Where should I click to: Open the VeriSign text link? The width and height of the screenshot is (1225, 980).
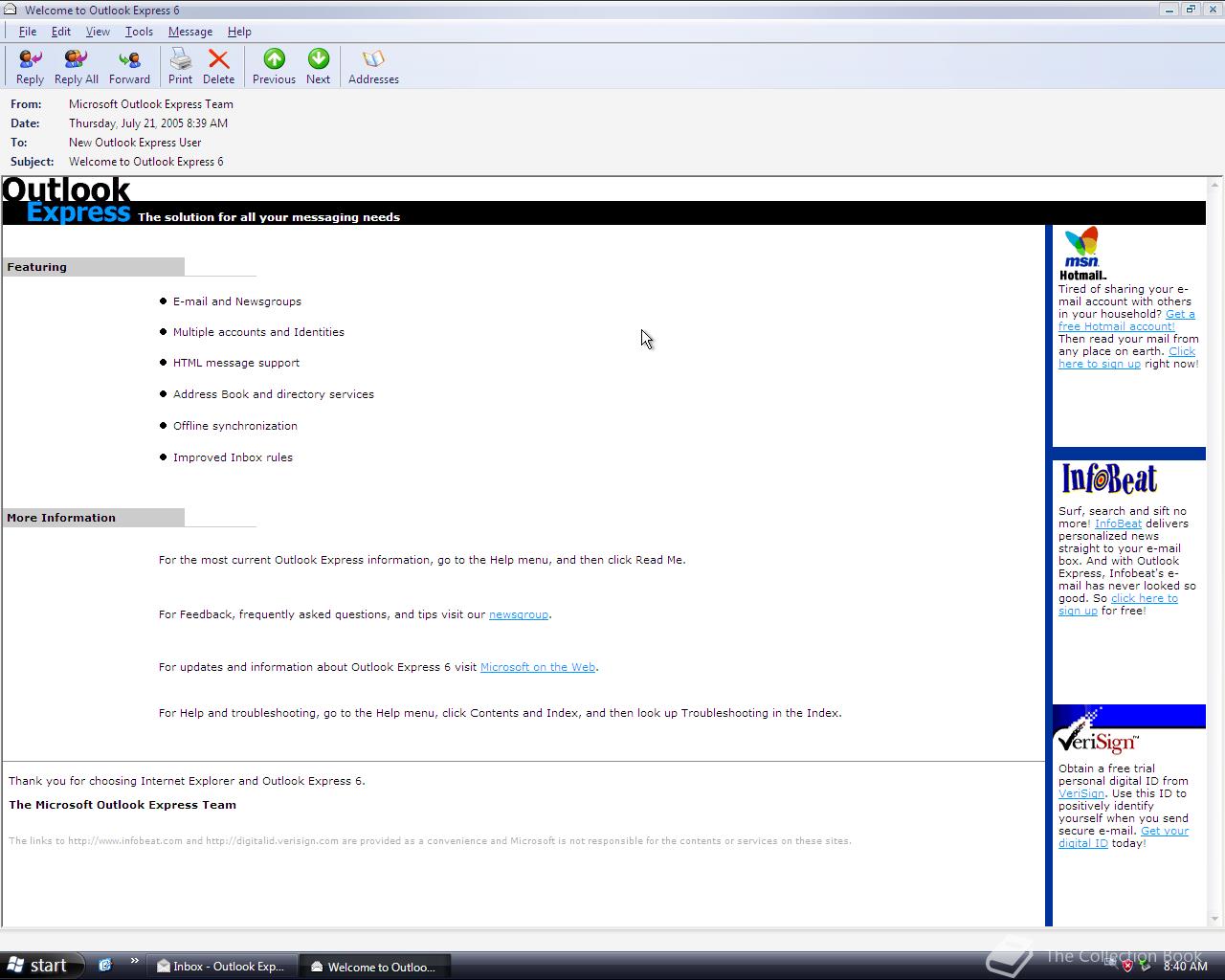tap(1081, 793)
